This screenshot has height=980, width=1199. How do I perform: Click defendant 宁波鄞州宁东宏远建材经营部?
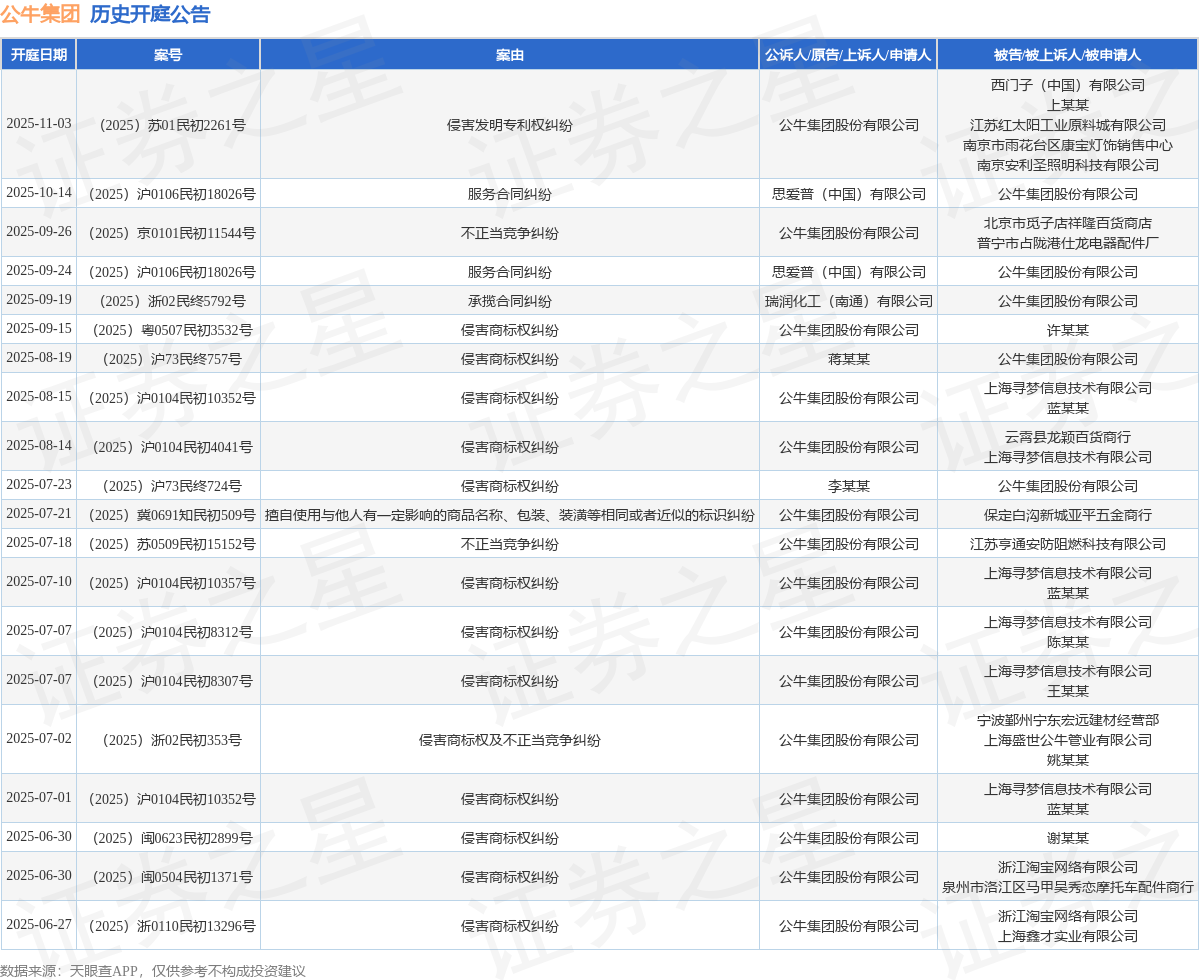pos(1067,720)
